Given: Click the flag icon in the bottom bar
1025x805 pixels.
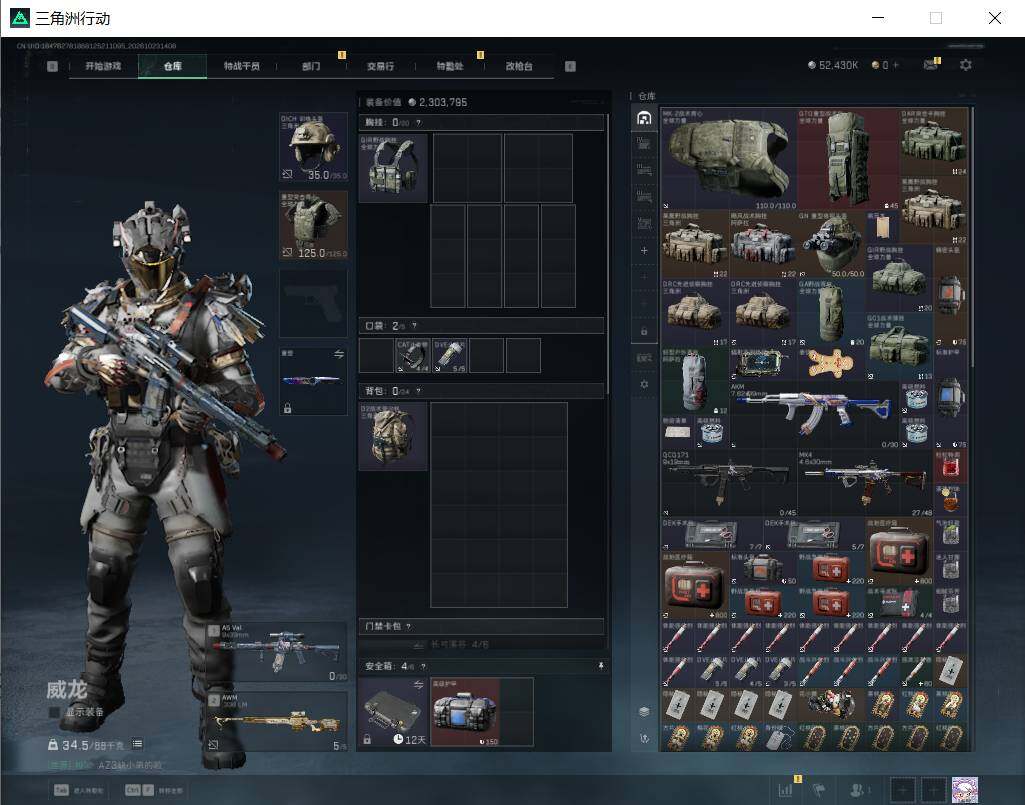Looking at the screenshot, I should [819, 790].
